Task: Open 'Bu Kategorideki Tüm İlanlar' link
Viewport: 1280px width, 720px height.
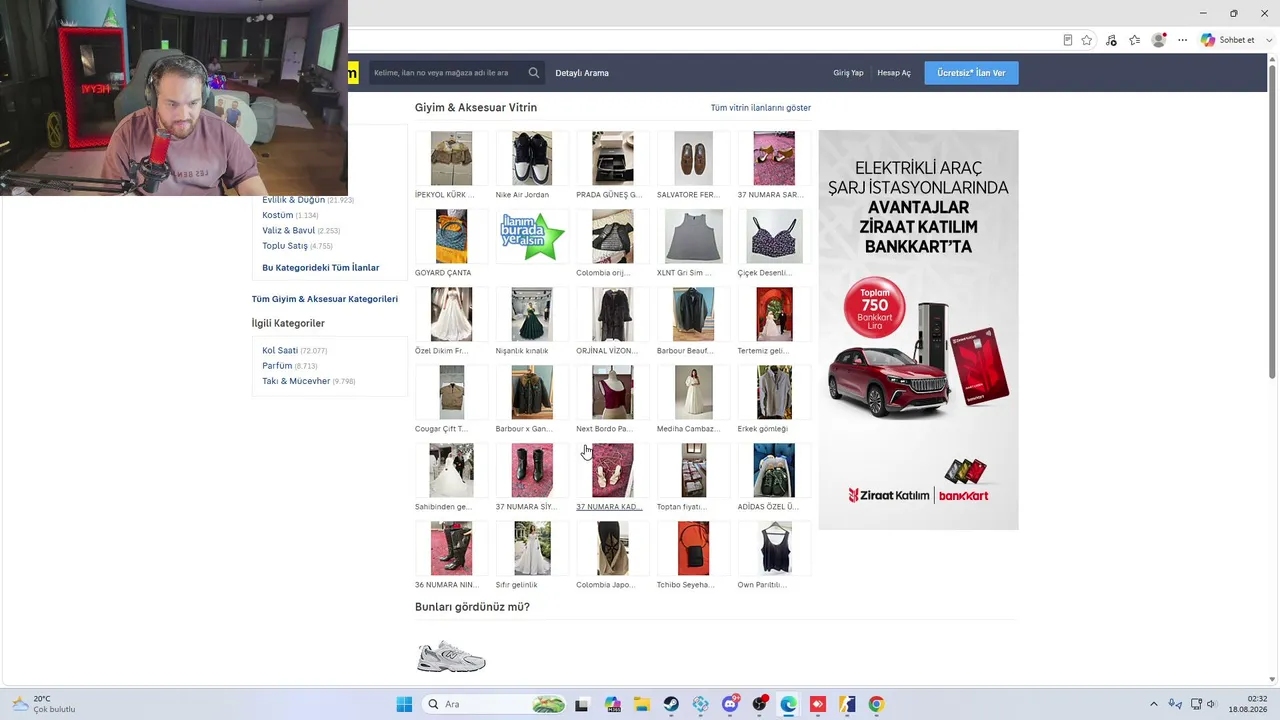Action: point(321,268)
